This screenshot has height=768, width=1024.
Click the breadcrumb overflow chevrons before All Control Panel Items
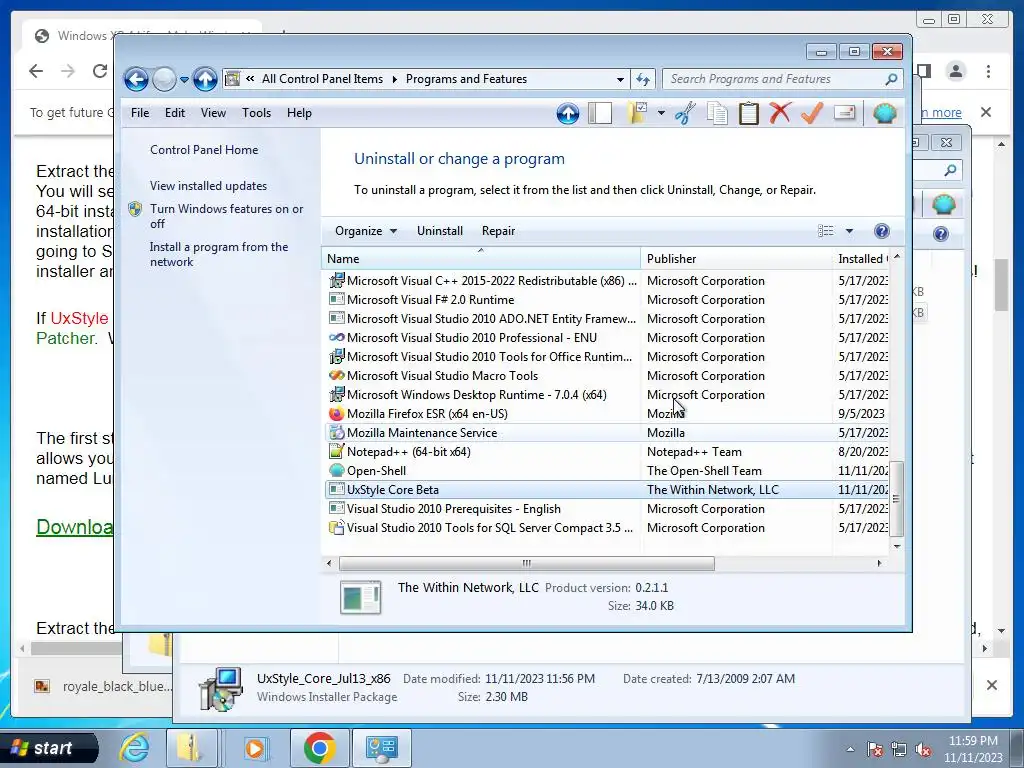click(250, 79)
